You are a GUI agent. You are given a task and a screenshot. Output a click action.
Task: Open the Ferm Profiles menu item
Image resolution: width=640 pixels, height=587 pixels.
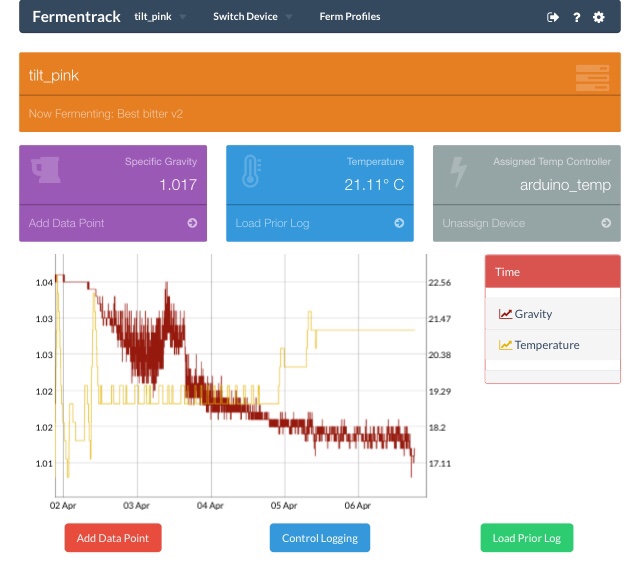click(350, 17)
